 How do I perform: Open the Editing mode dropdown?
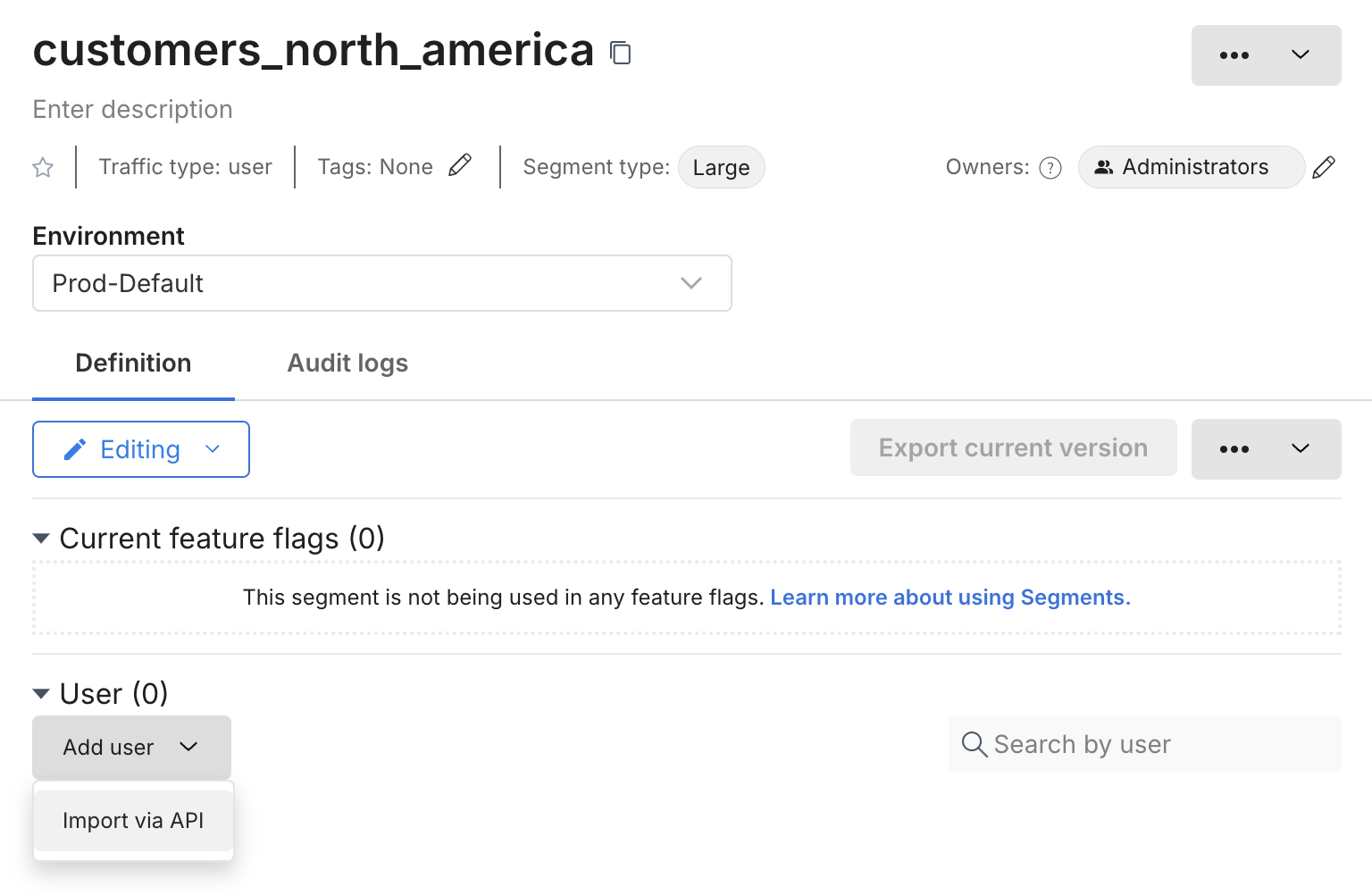pyautogui.click(x=141, y=449)
